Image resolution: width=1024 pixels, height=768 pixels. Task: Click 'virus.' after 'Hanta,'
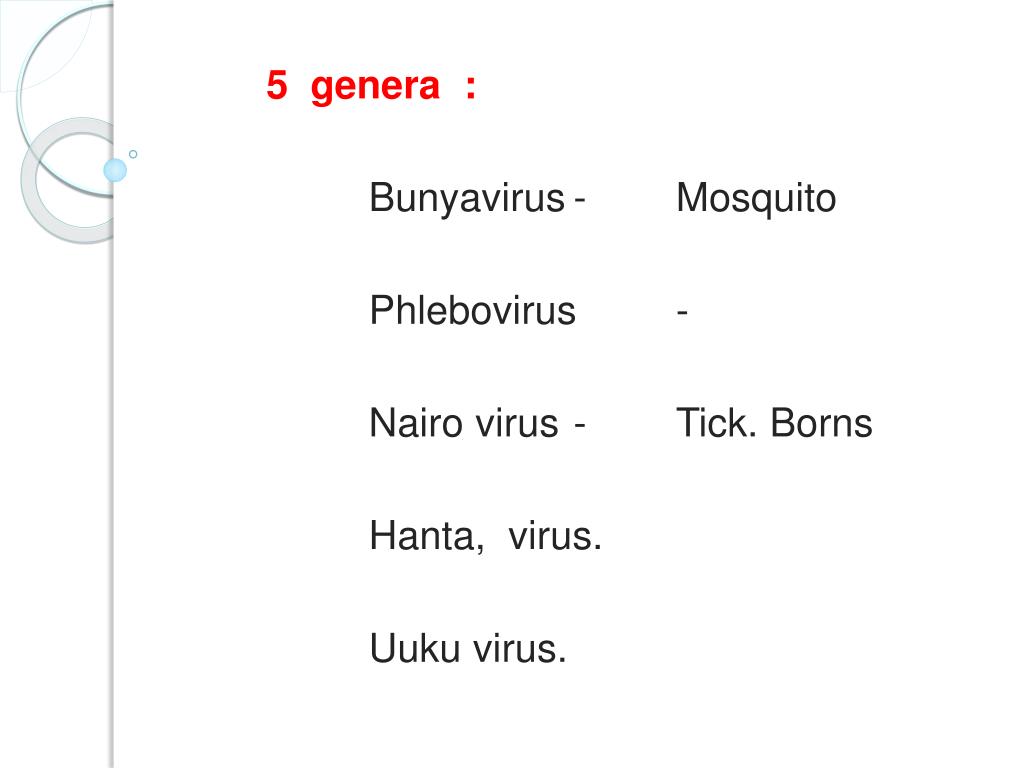(554, 537)
